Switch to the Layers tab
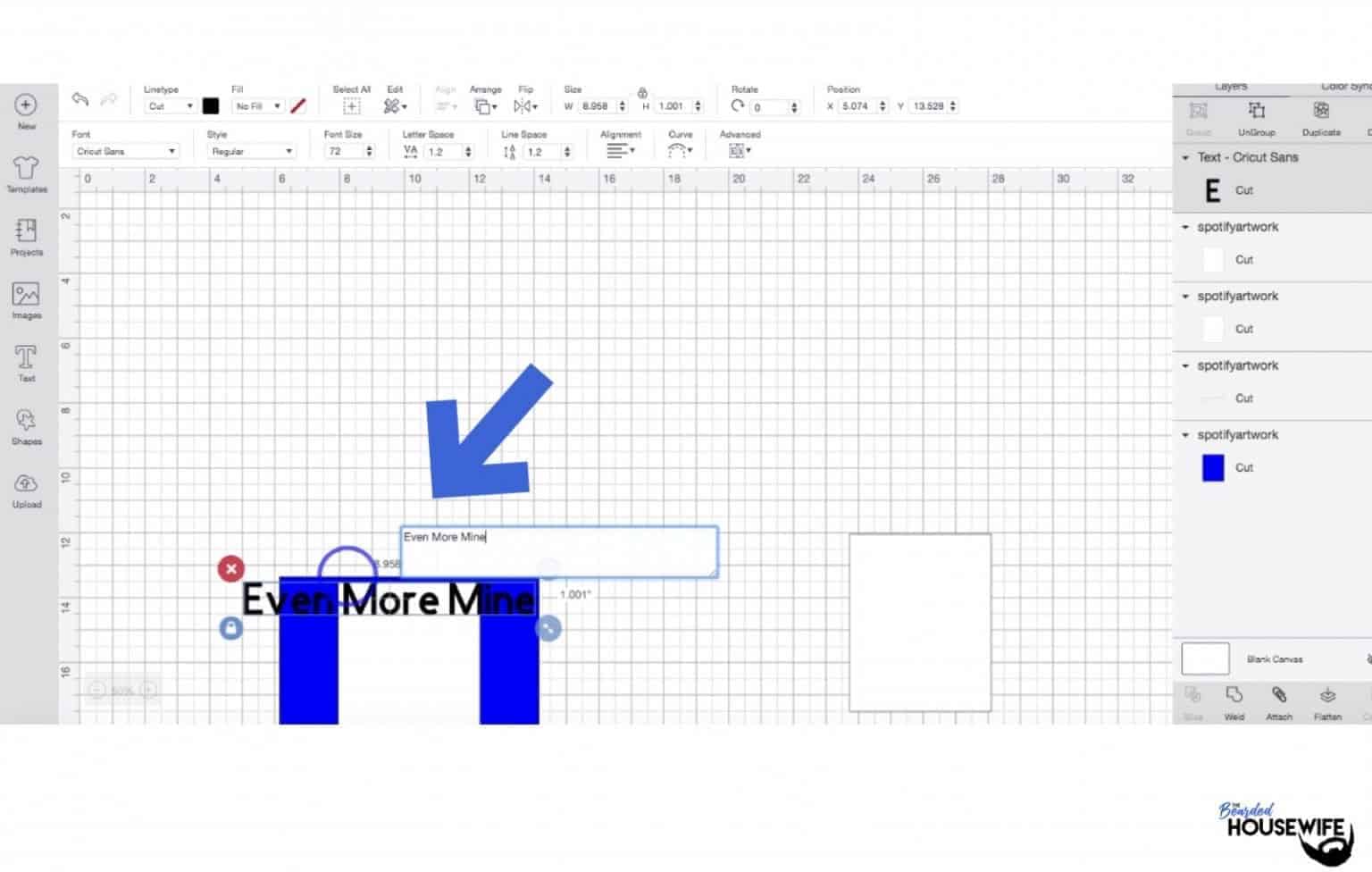This screenshot has width=1372, height=872. (x=1231, y=88)
